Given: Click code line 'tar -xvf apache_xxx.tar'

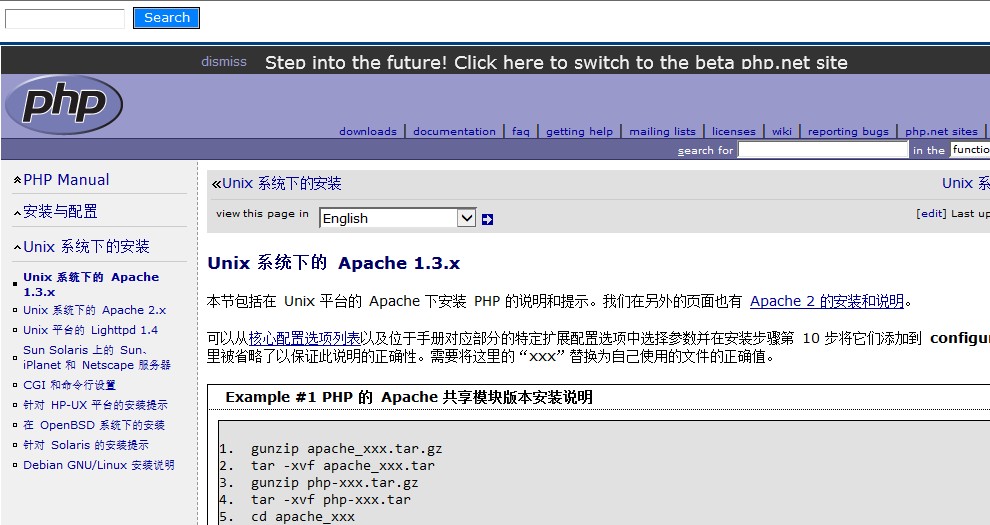Looking at the screenshot, I should coord(342,466).
